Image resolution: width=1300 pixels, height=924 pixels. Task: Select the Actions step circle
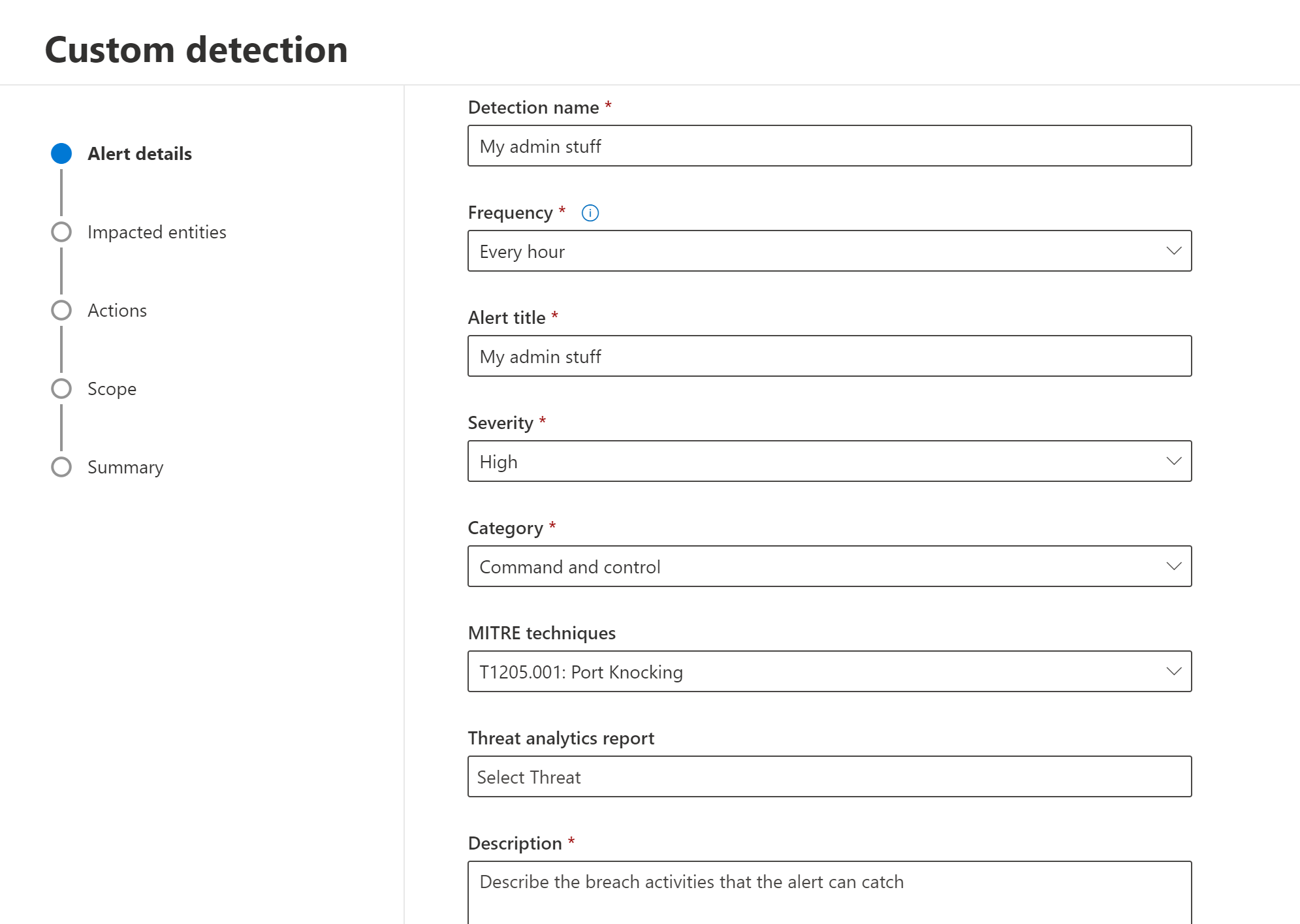tap(61, 310)
